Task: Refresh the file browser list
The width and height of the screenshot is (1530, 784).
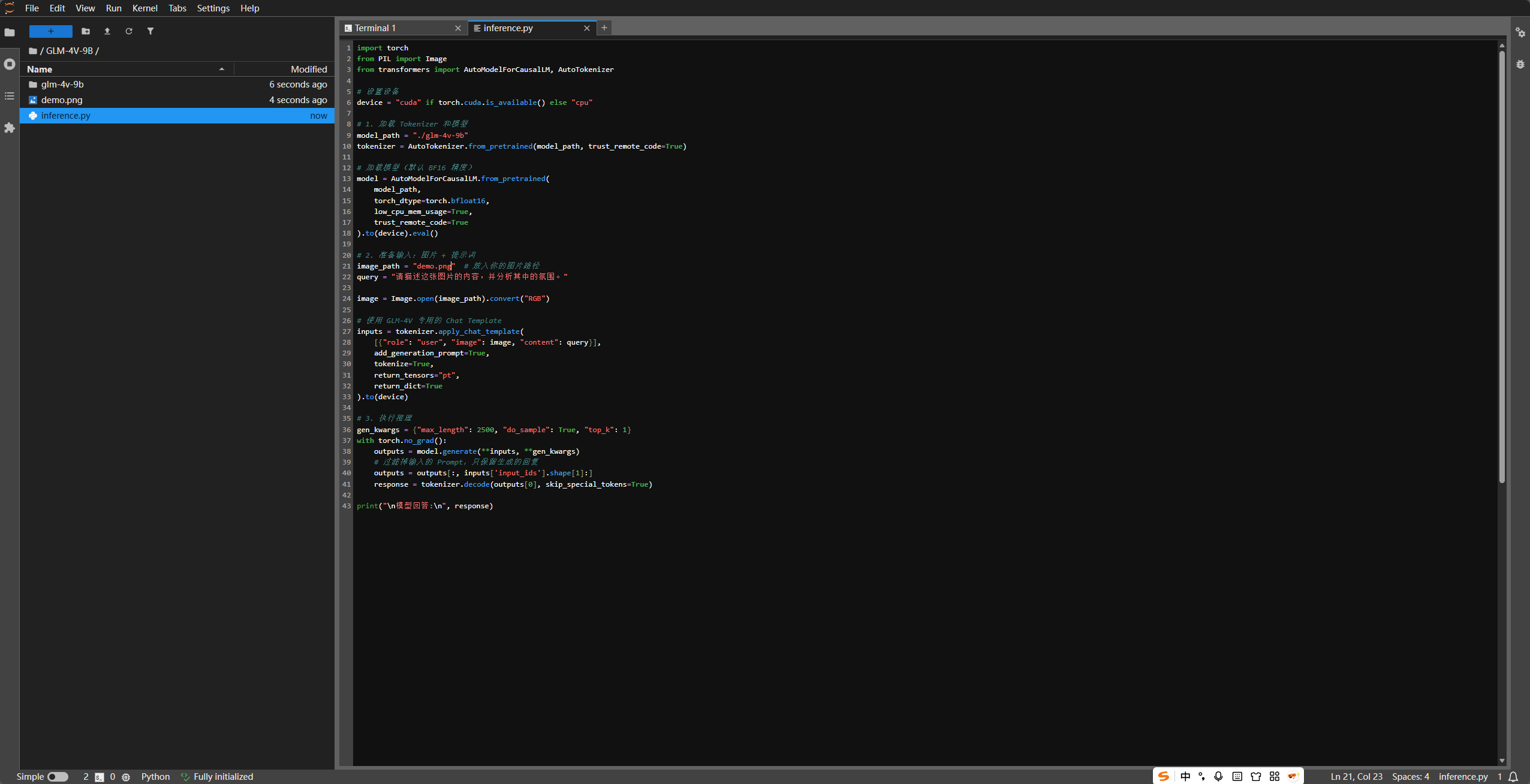Action: 129,31
